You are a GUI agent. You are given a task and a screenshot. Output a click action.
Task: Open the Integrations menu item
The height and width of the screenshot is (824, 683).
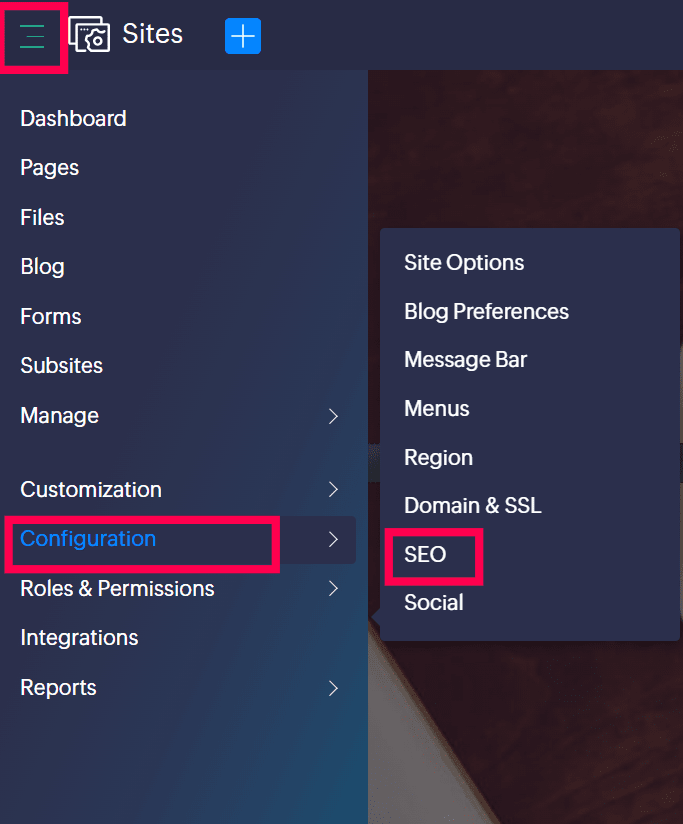click(x=79, y=638)
